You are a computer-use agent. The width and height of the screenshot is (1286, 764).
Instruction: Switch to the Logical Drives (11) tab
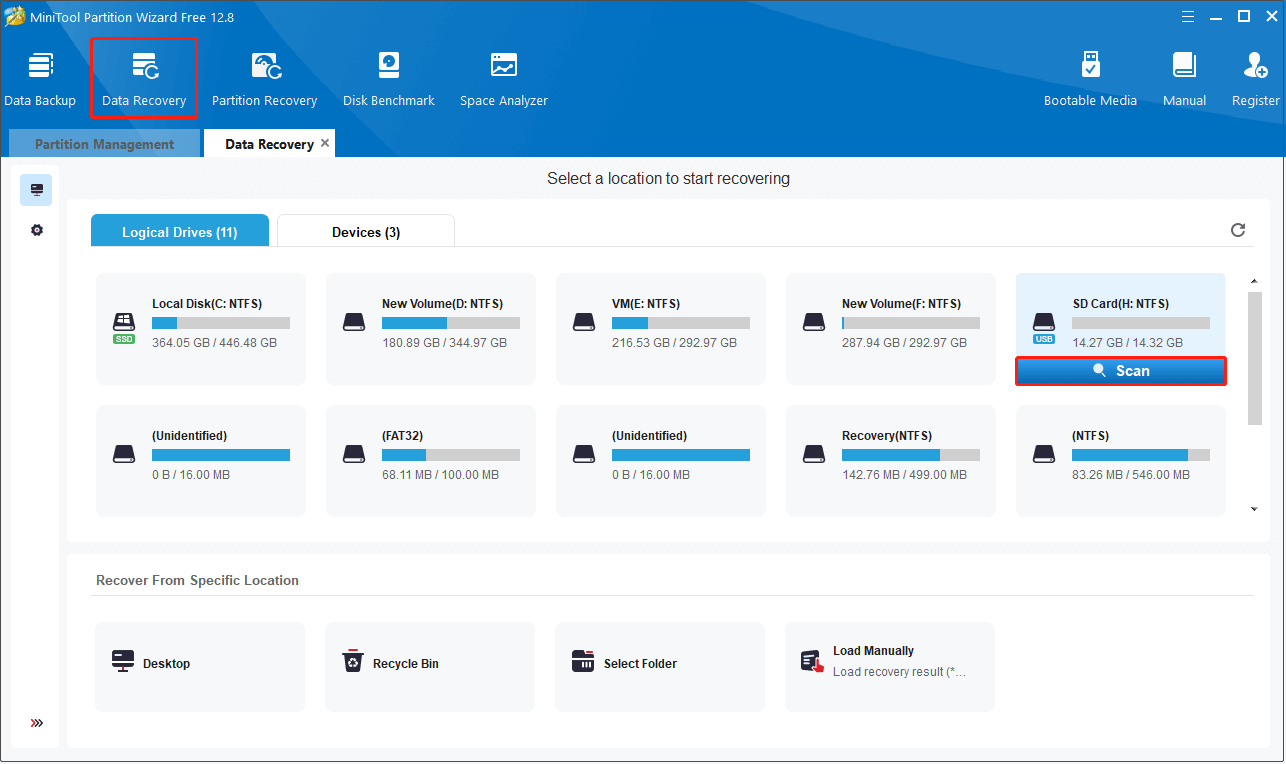click(180, 231)
